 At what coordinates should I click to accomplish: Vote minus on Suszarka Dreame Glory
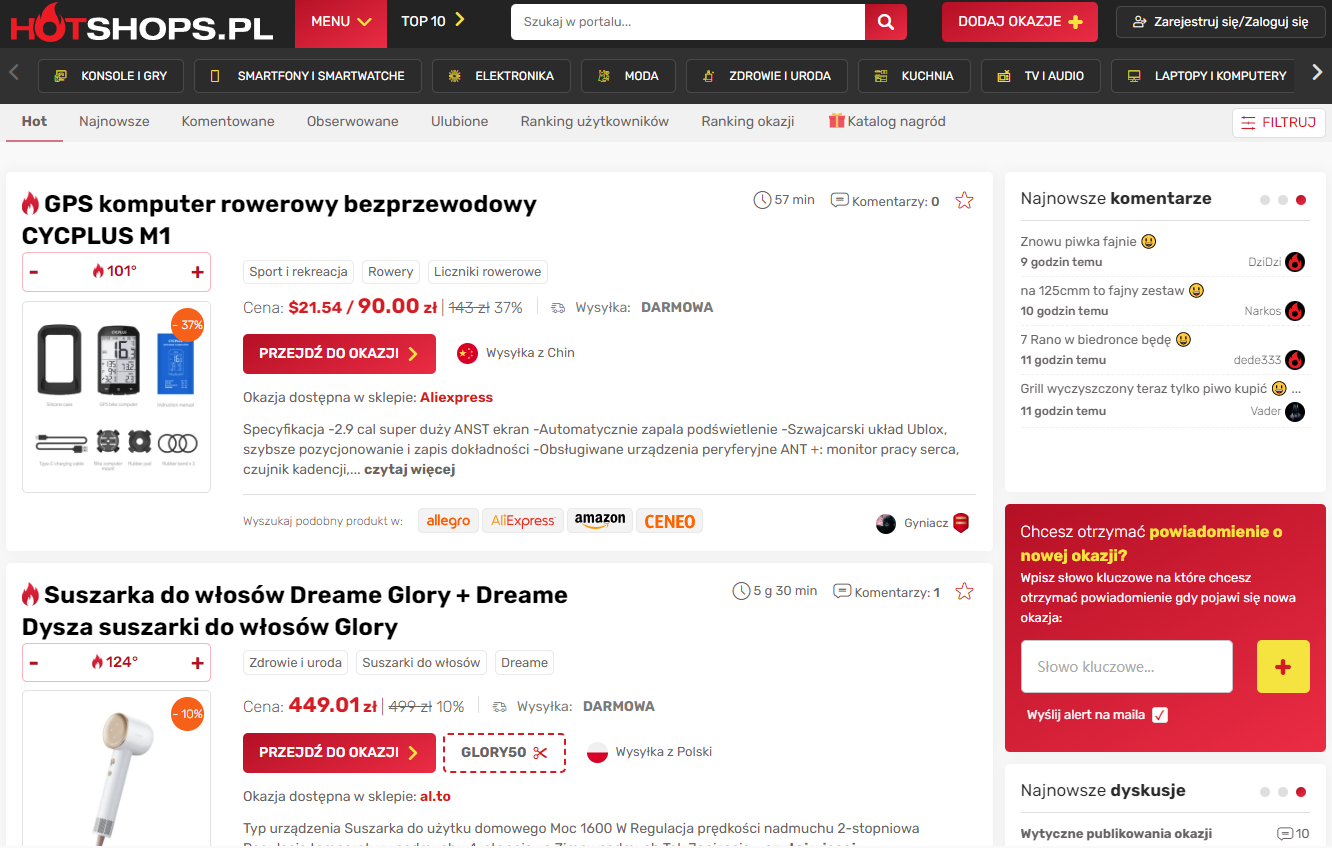pos(34,663)
